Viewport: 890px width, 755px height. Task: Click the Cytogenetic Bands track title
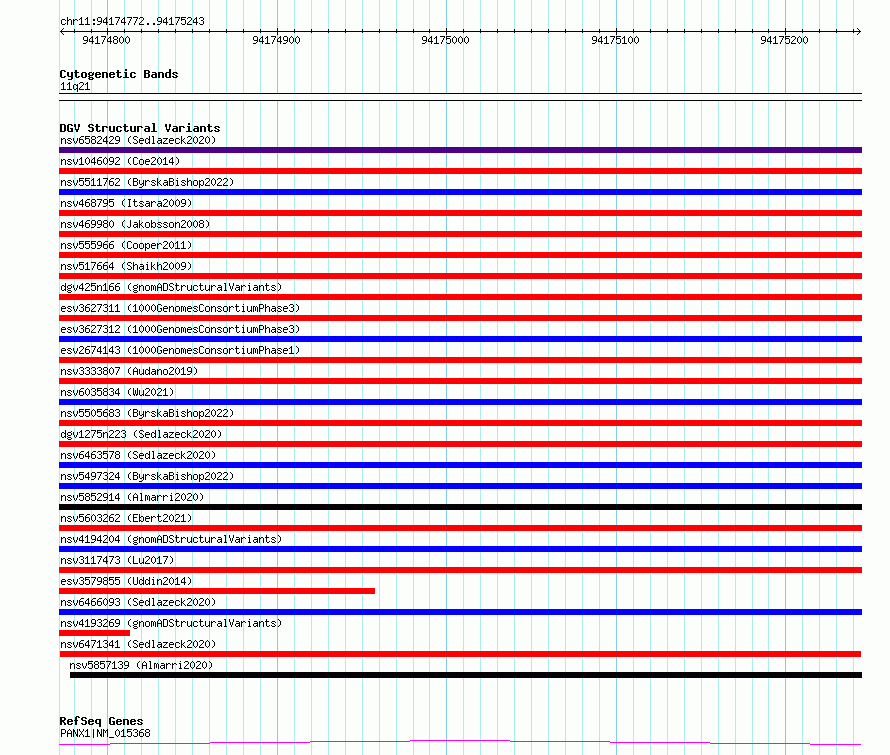[119, 74]
